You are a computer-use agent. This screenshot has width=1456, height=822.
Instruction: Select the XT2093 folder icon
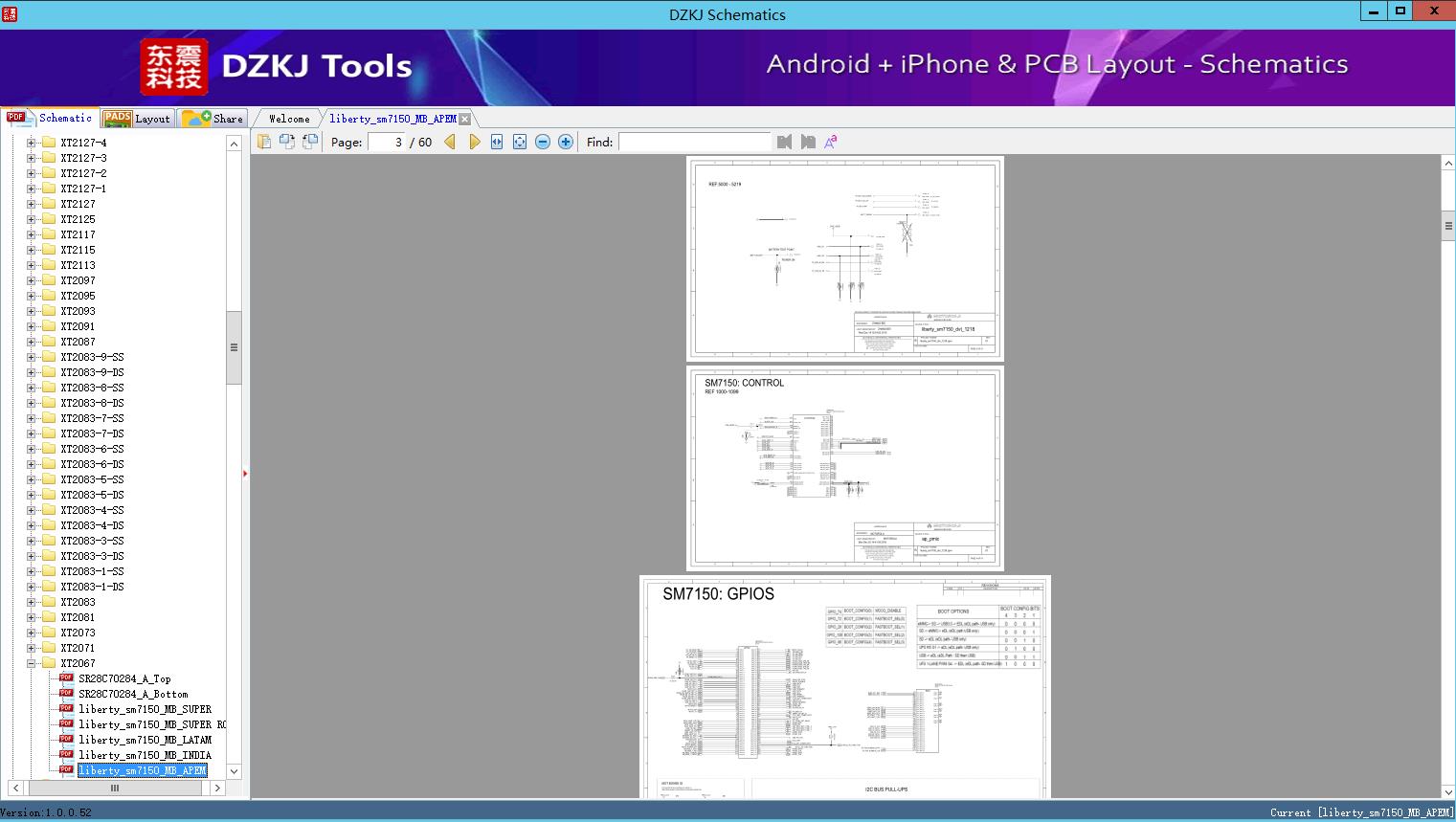49,311
